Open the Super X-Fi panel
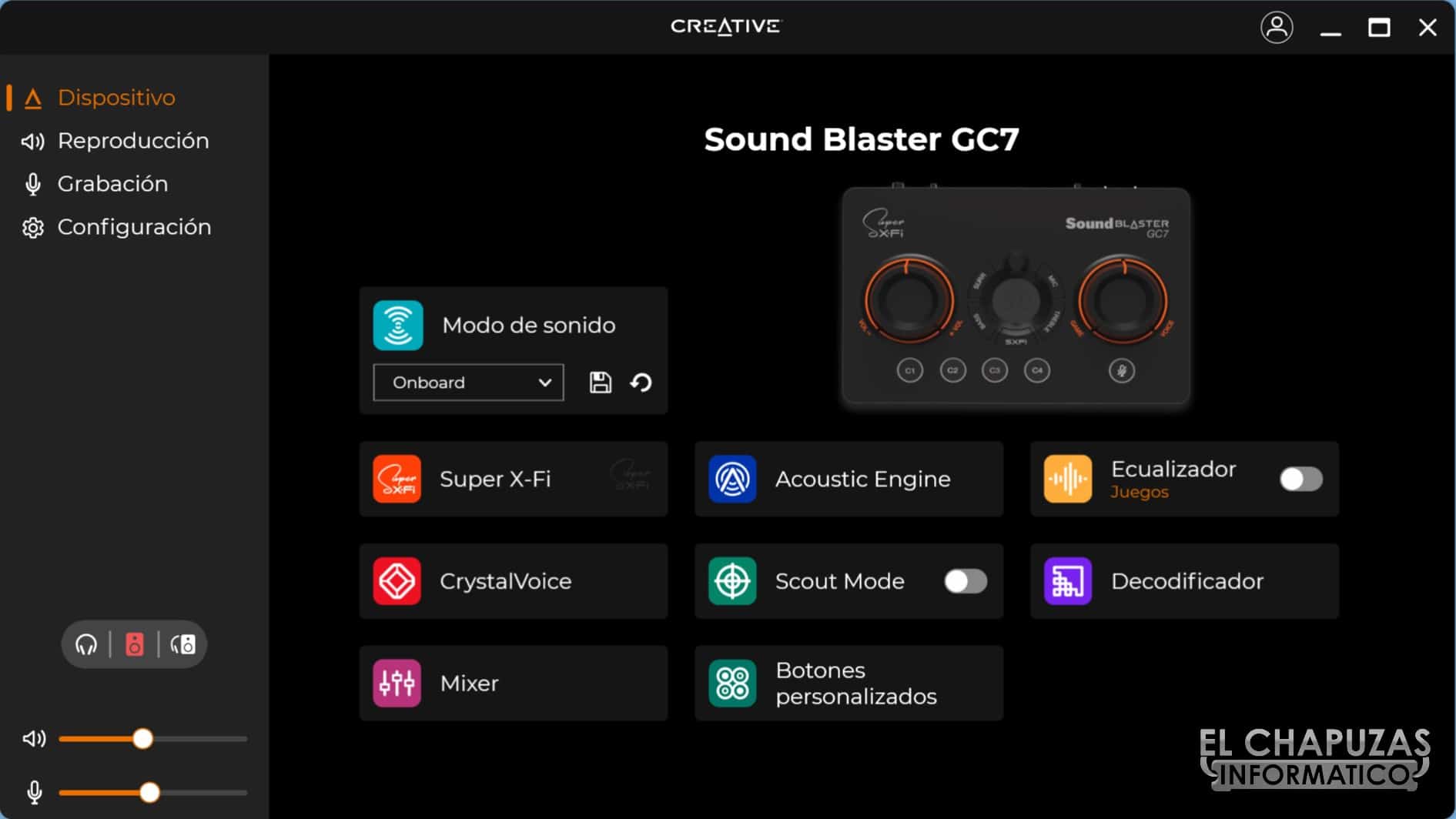Screen dimensions: 1456x819 tap(512, 478)
